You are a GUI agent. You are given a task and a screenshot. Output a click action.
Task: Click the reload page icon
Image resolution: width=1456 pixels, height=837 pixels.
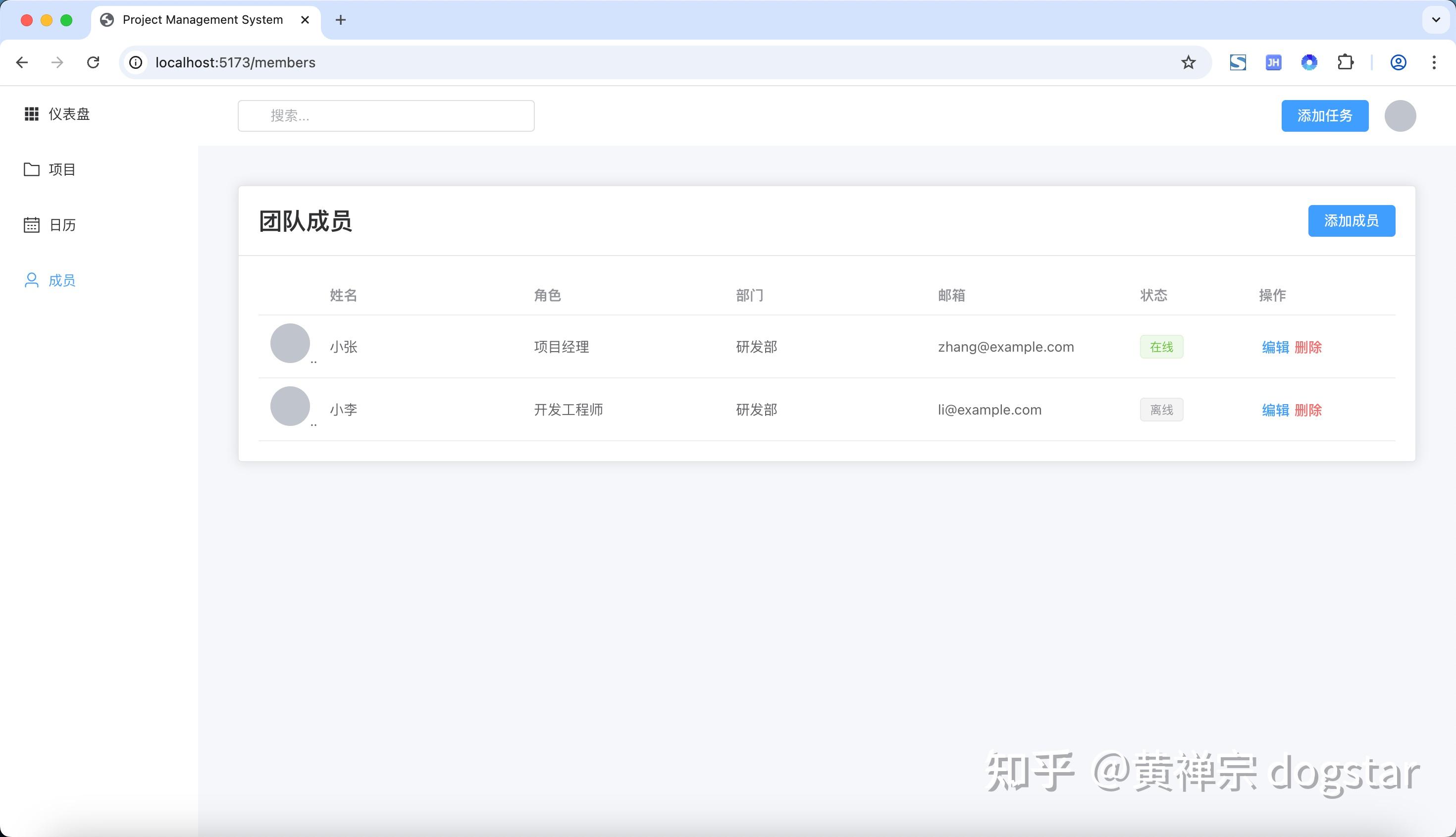93,62
